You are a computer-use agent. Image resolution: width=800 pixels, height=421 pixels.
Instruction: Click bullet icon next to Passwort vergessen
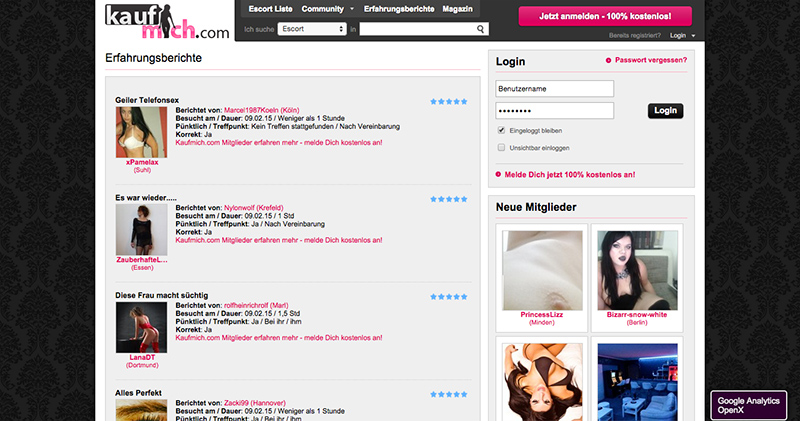click(x=608, y=60)
